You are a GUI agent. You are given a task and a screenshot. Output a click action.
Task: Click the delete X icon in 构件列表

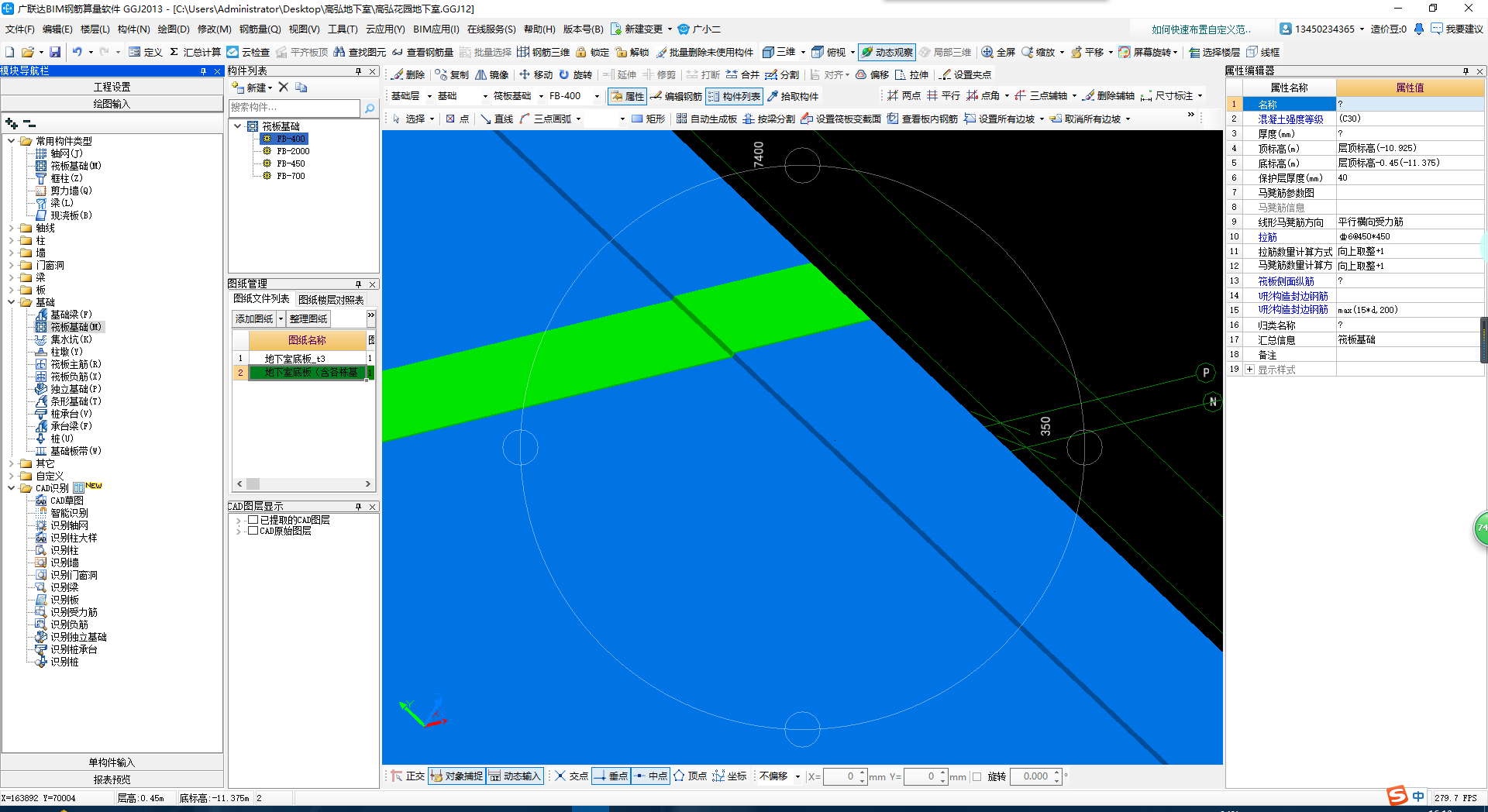pos(284,88)
